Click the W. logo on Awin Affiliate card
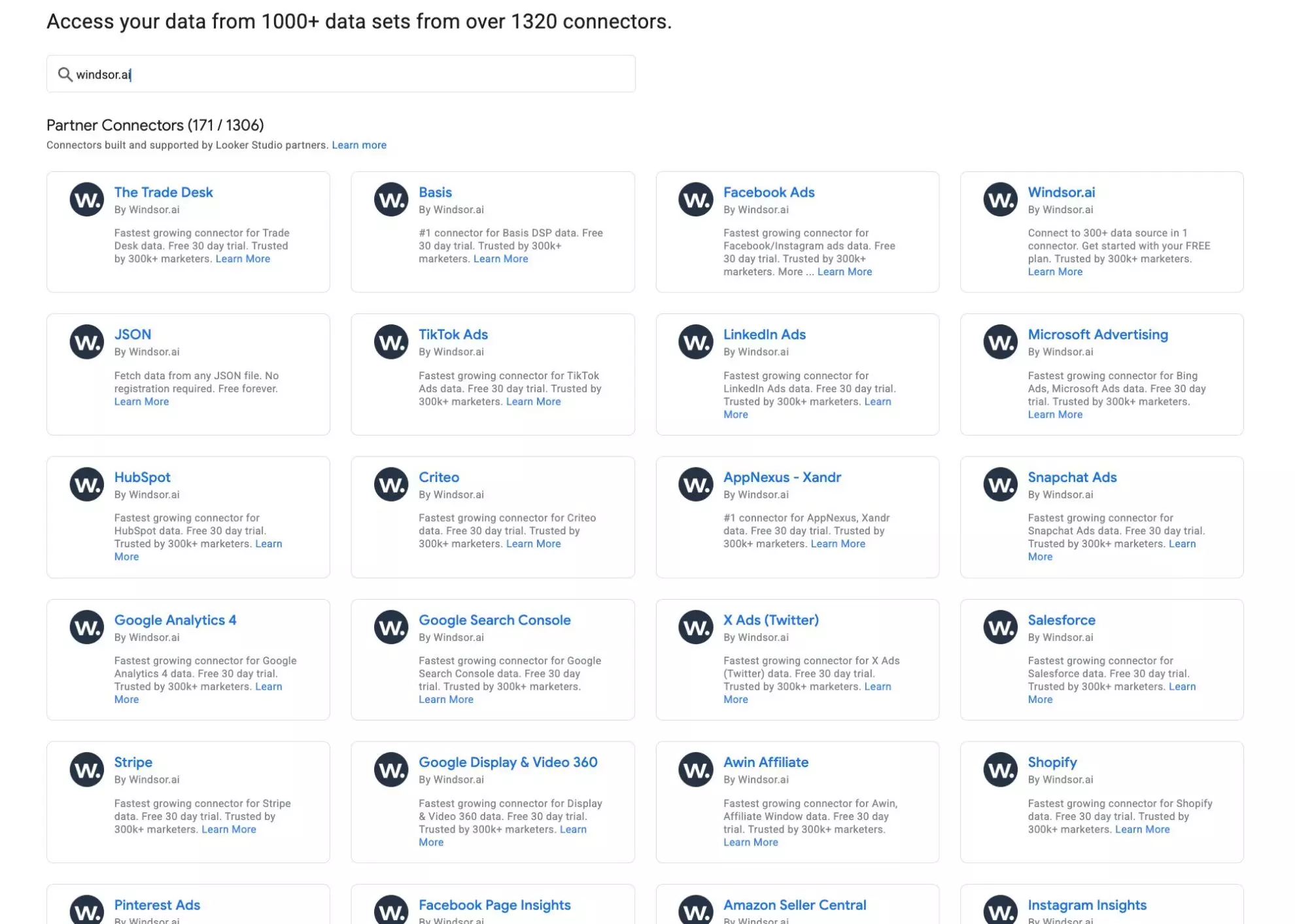1295x924 pixels. point(696,770)
